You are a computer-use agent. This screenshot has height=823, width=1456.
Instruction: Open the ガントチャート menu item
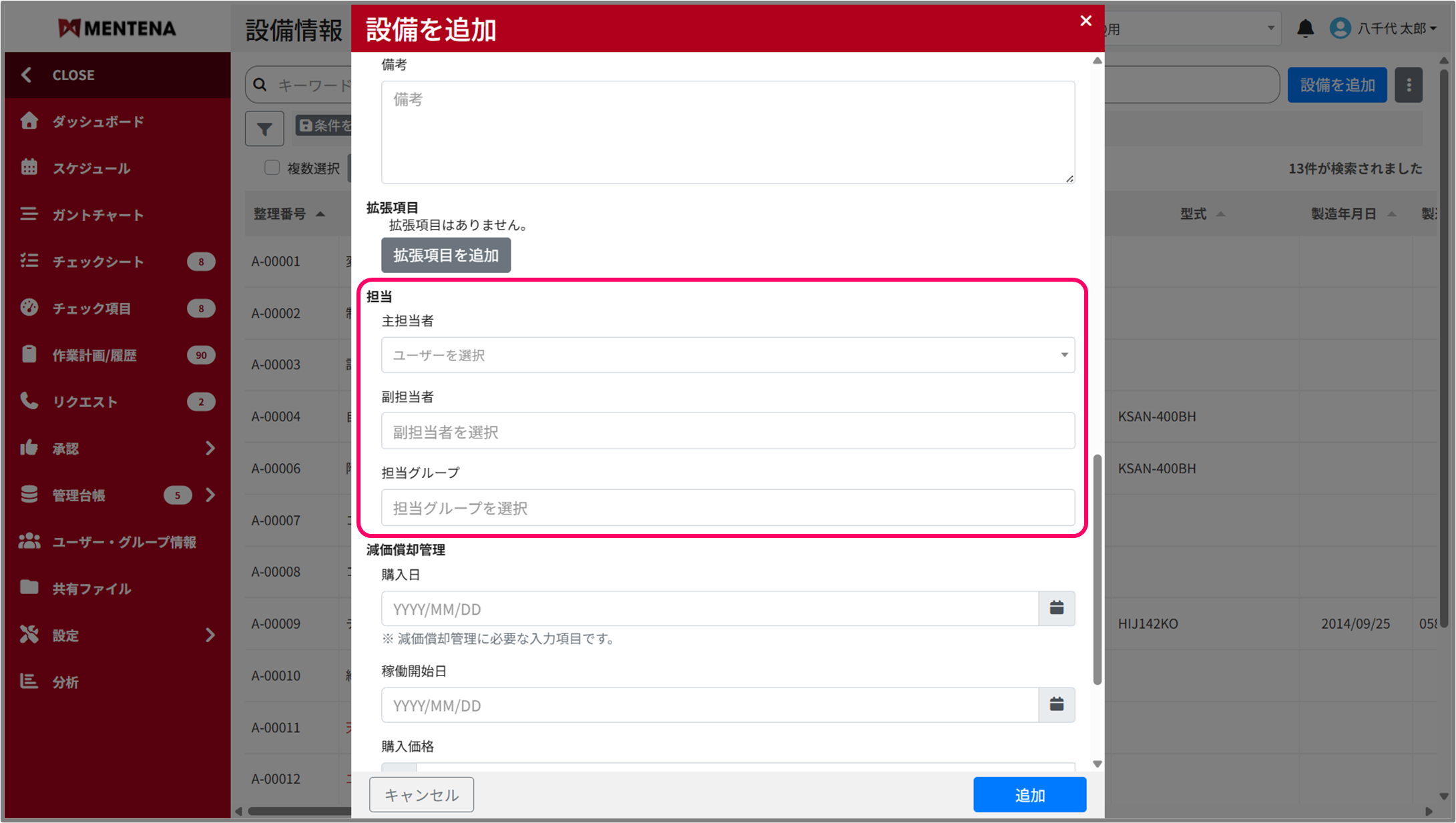coord(98,215)
